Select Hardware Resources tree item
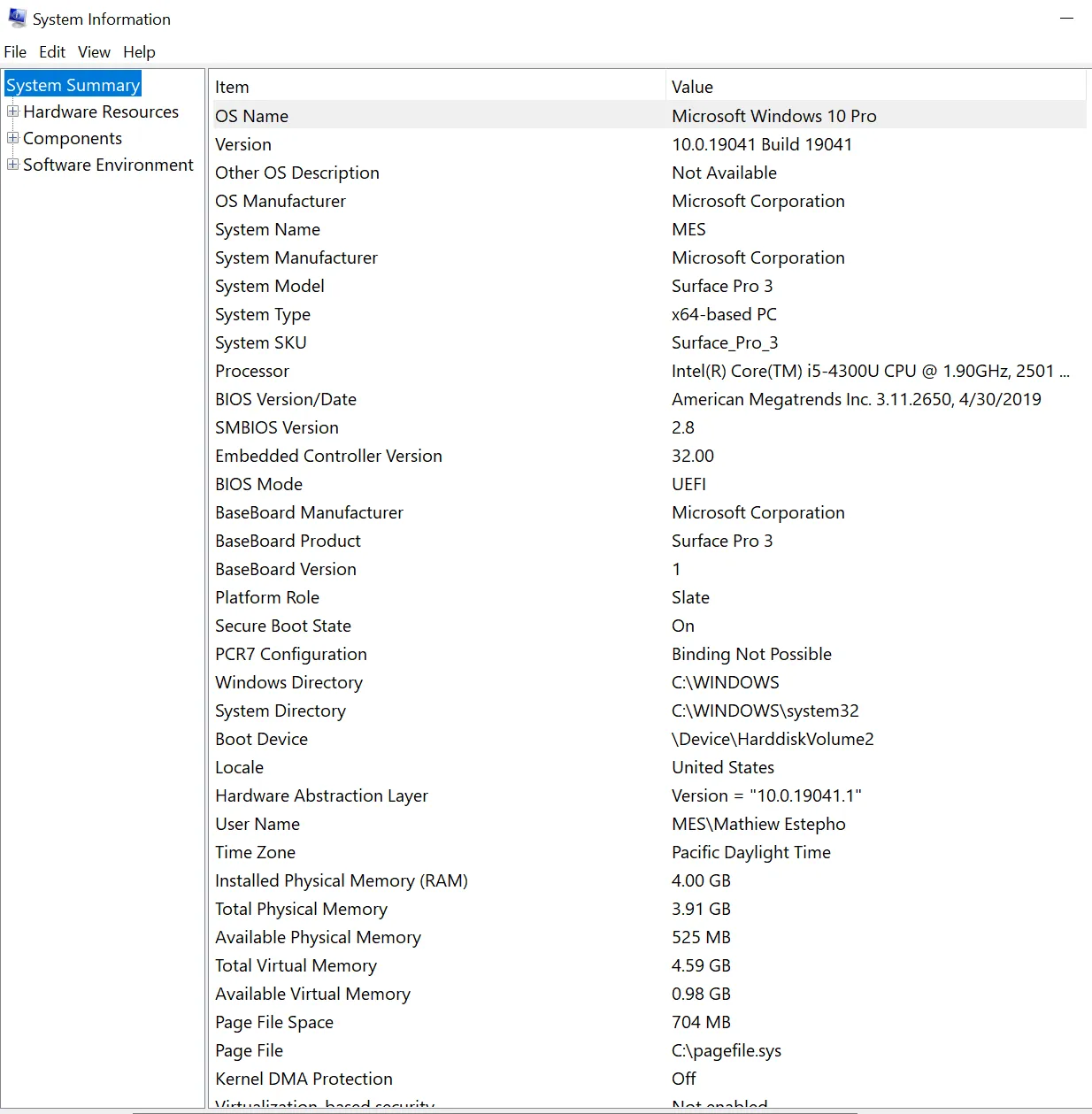Screen dimensions: 1092x1114 click(101, 111)
